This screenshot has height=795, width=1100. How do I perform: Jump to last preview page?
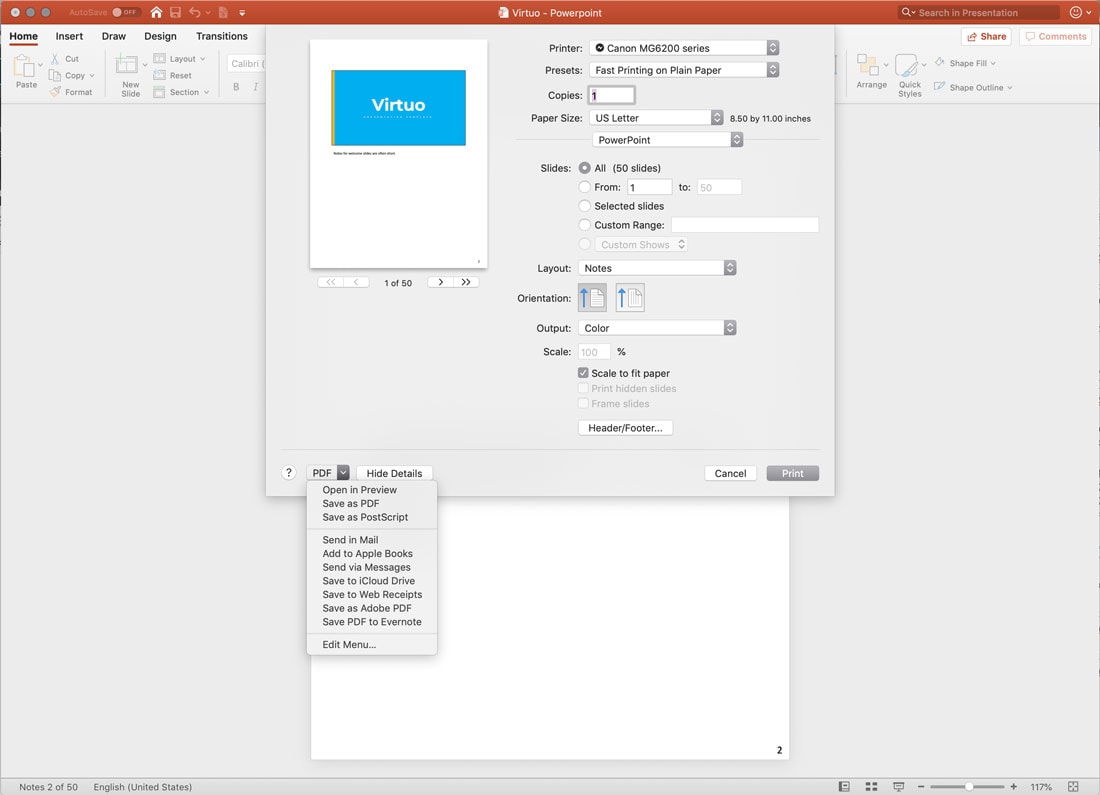pos(466,283)
